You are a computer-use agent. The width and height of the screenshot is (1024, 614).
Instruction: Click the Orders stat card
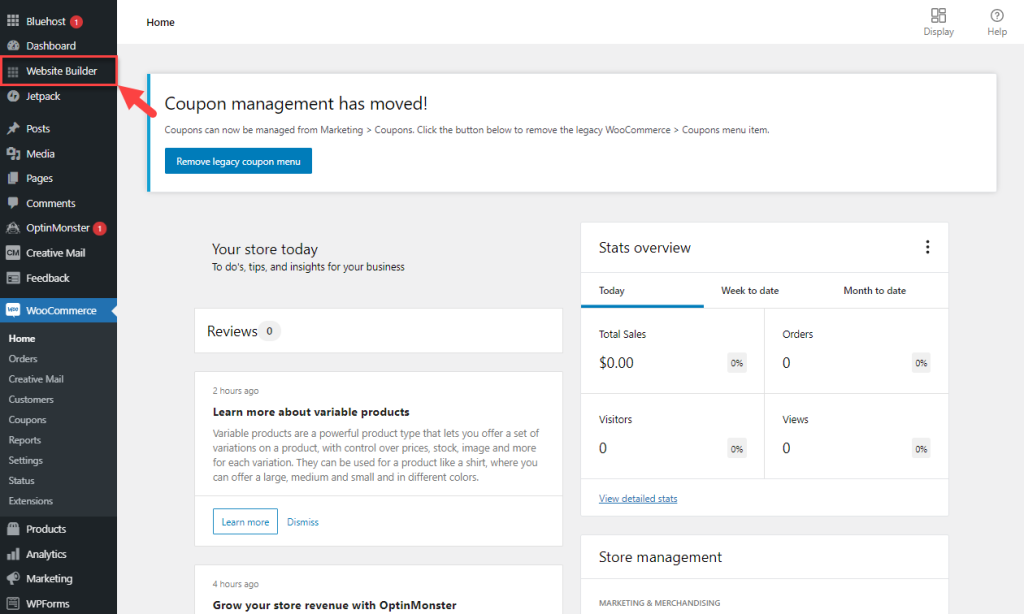click(856, 351)
